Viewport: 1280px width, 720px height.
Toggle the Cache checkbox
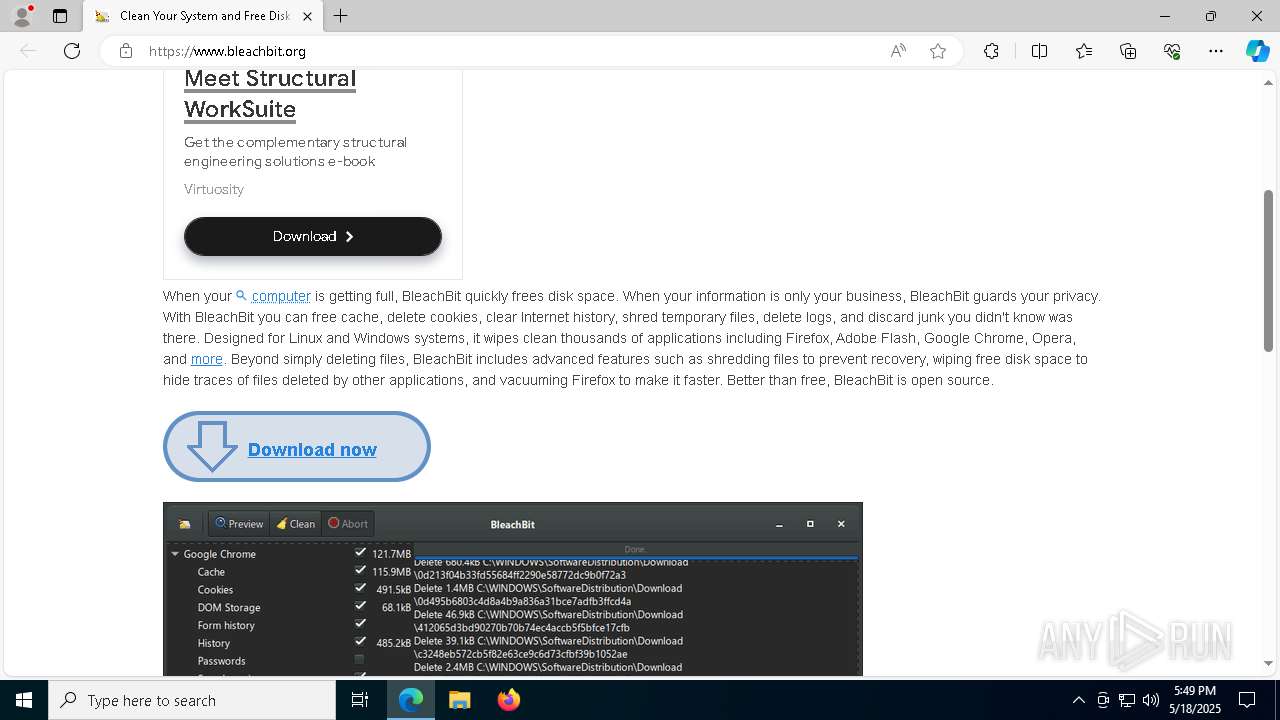[360, 570]
